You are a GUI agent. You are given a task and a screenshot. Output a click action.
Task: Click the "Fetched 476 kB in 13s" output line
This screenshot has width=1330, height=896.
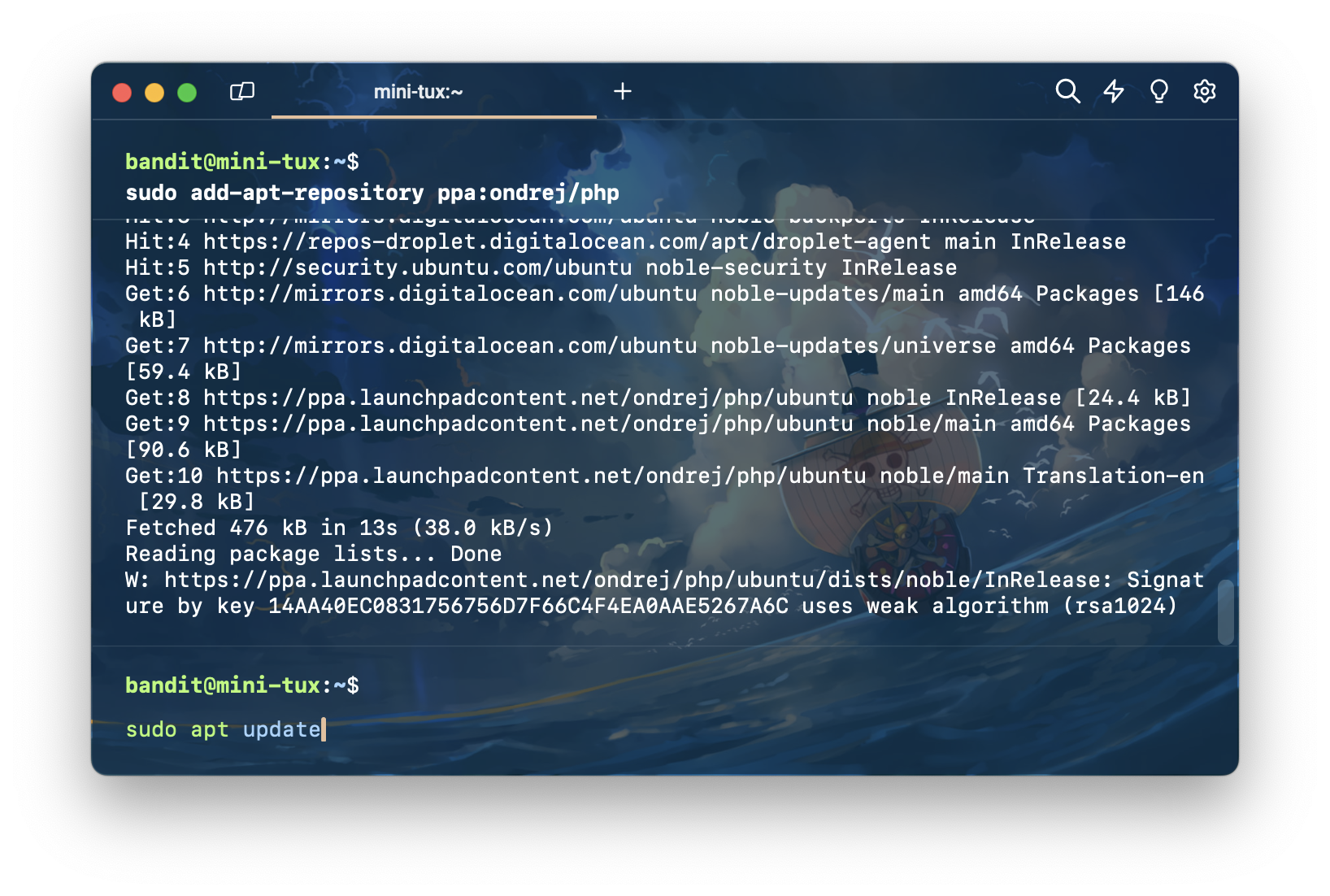point(339,528)
